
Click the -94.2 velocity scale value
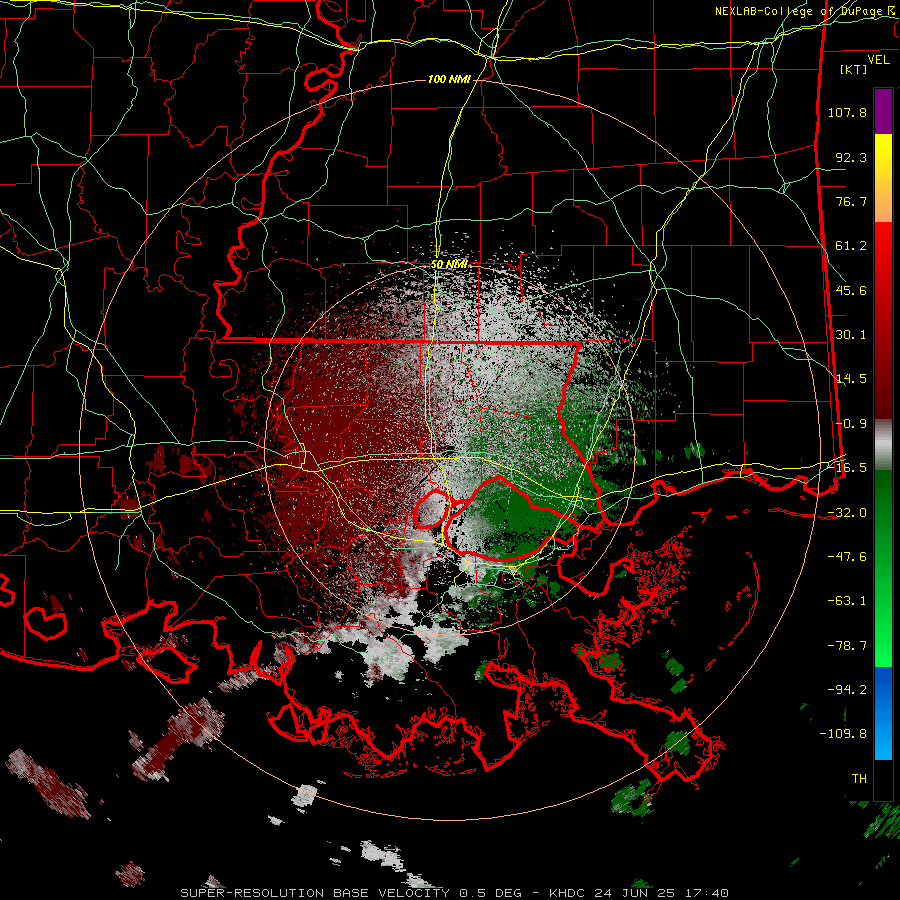[x=847, y=690]
